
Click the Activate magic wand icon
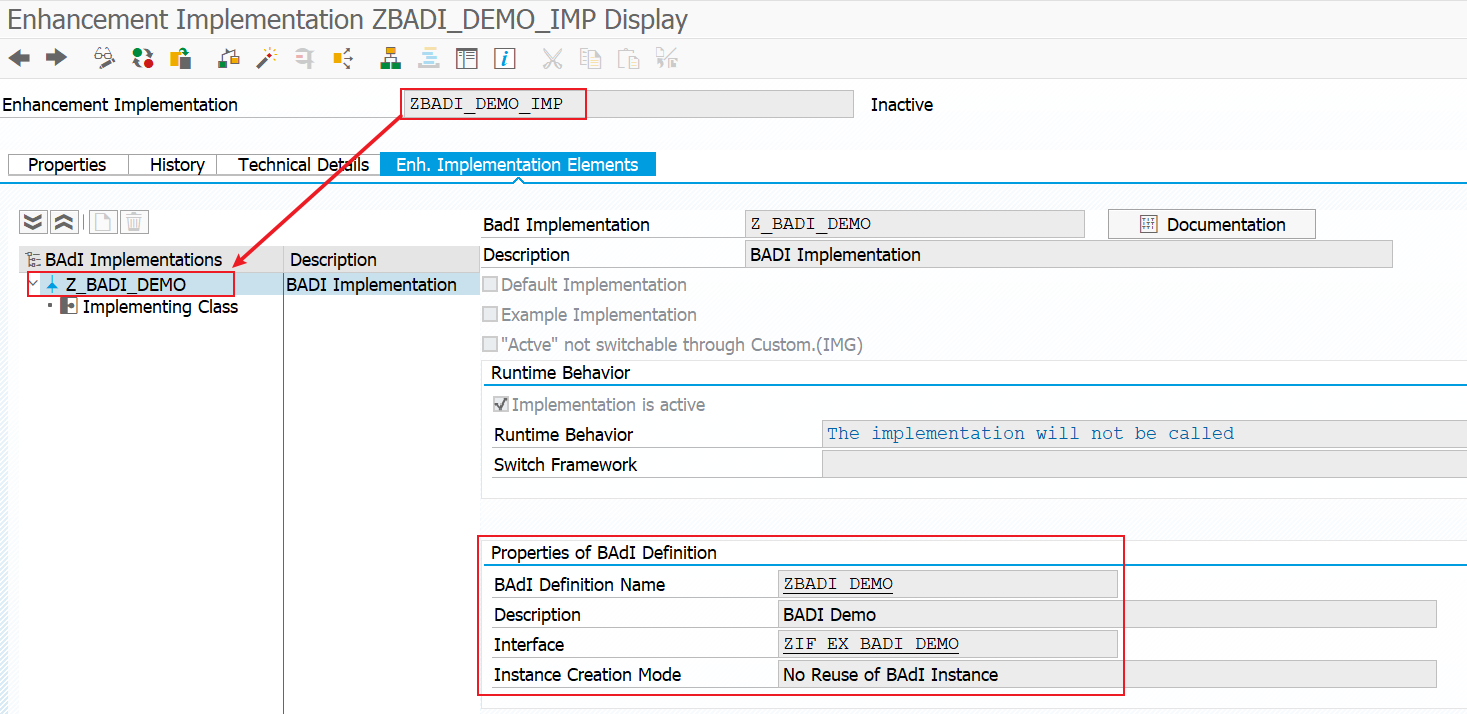tap(266, 58)
